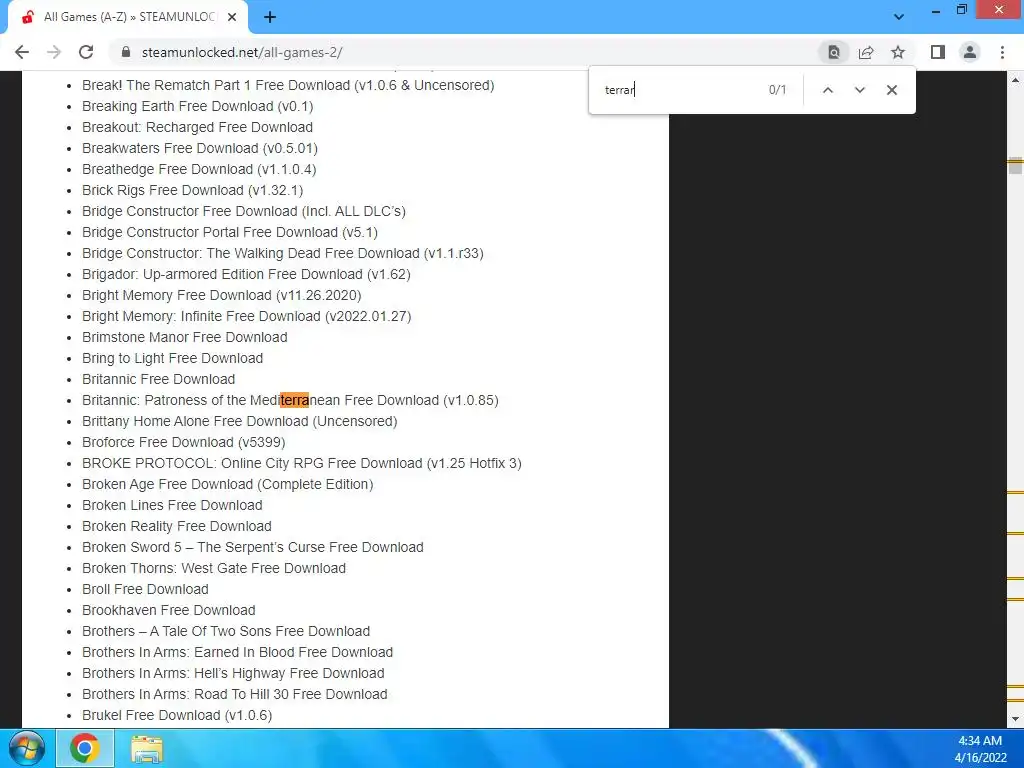Open Bright Memory Free Download (v11.26.2020) link

pos(221,295)
